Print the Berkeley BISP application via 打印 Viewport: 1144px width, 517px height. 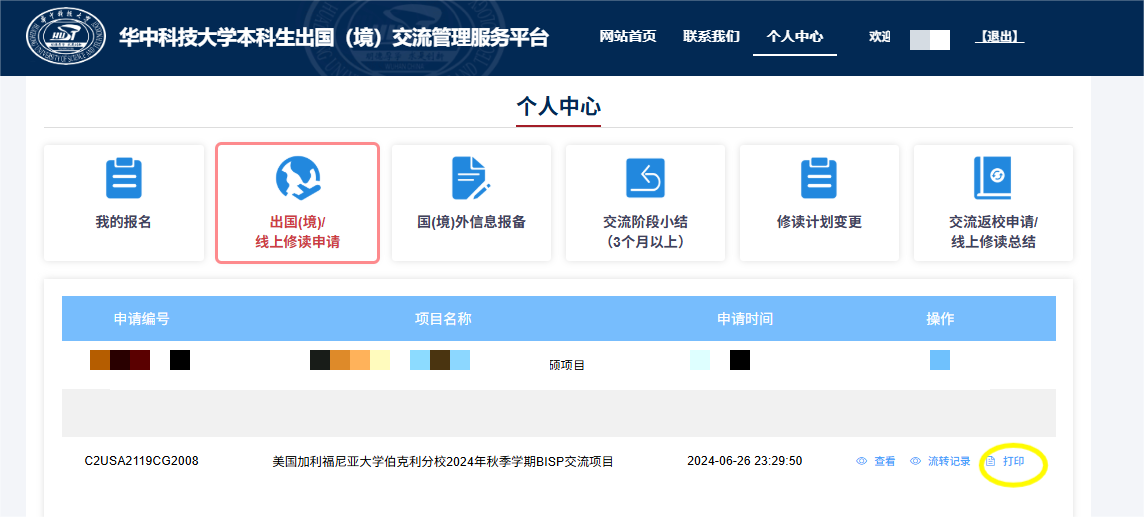pos(1013,462)
